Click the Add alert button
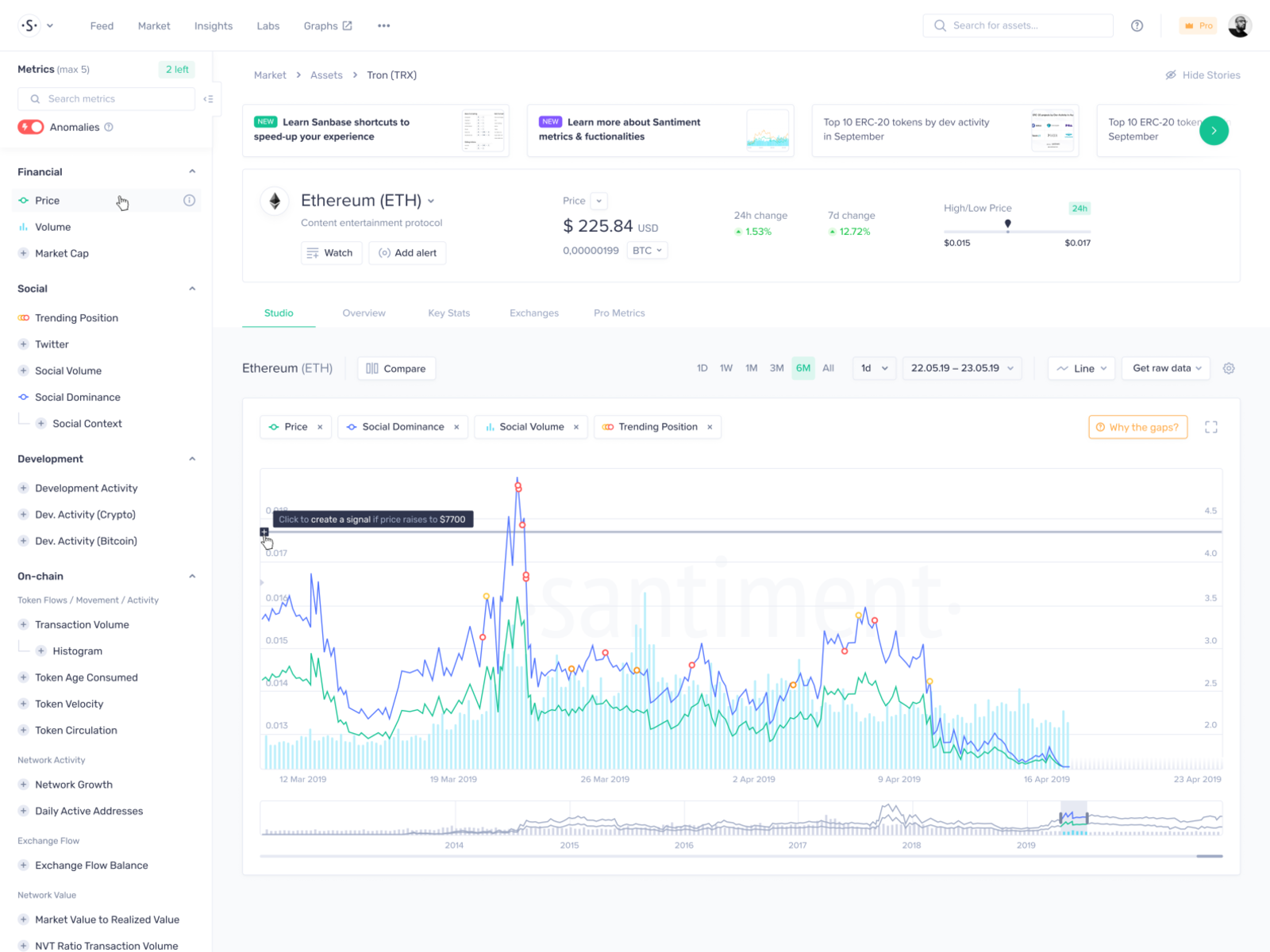The image size is (1270, 952). tap(407, 253)
